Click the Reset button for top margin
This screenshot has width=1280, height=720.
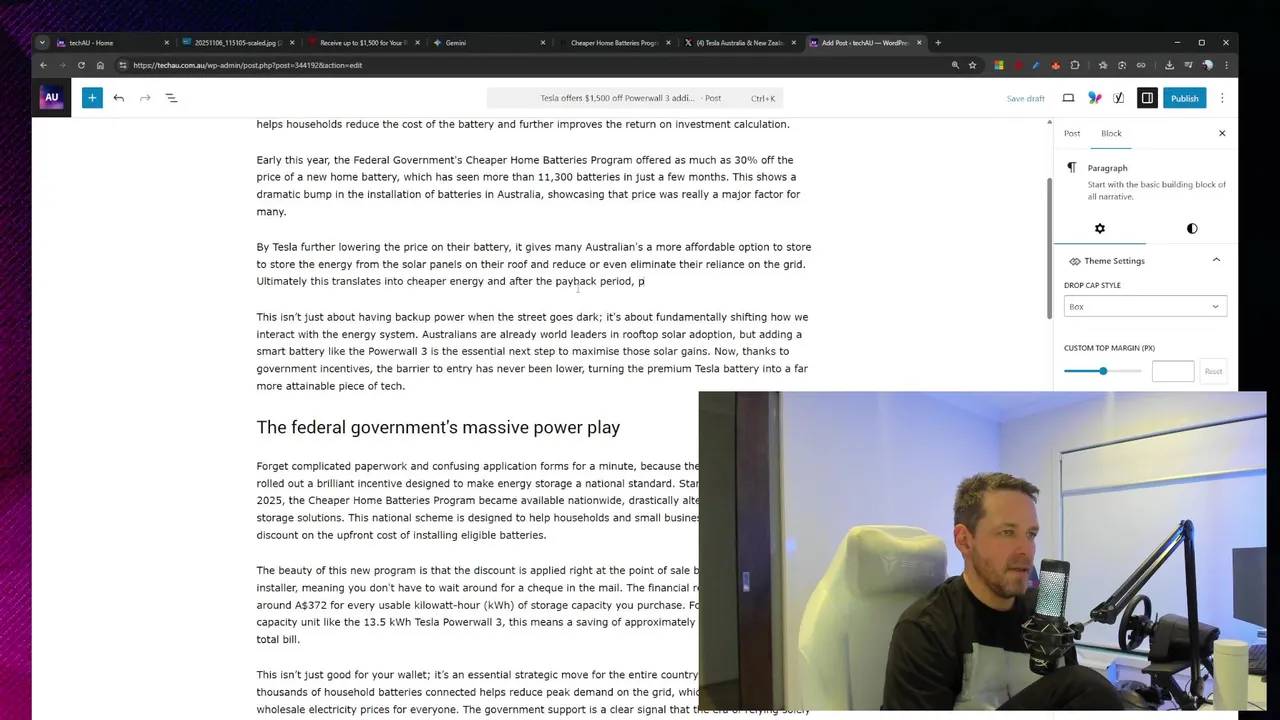coord(1213,372)
